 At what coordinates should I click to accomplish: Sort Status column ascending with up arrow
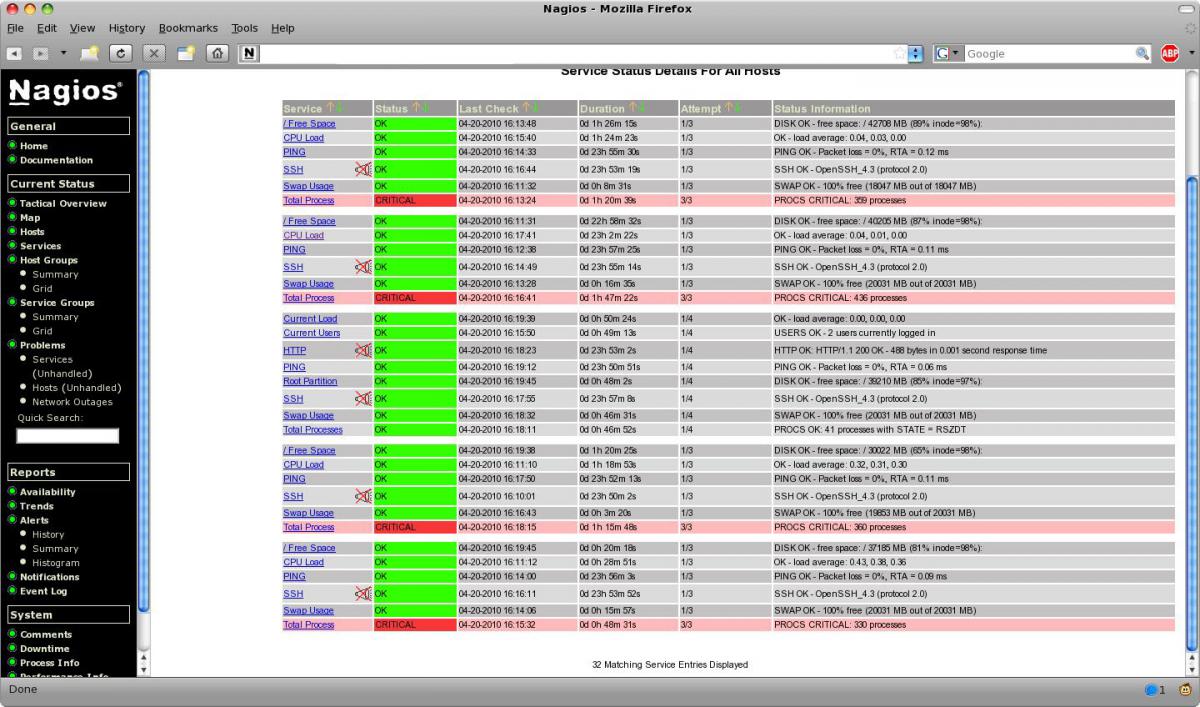416,108
